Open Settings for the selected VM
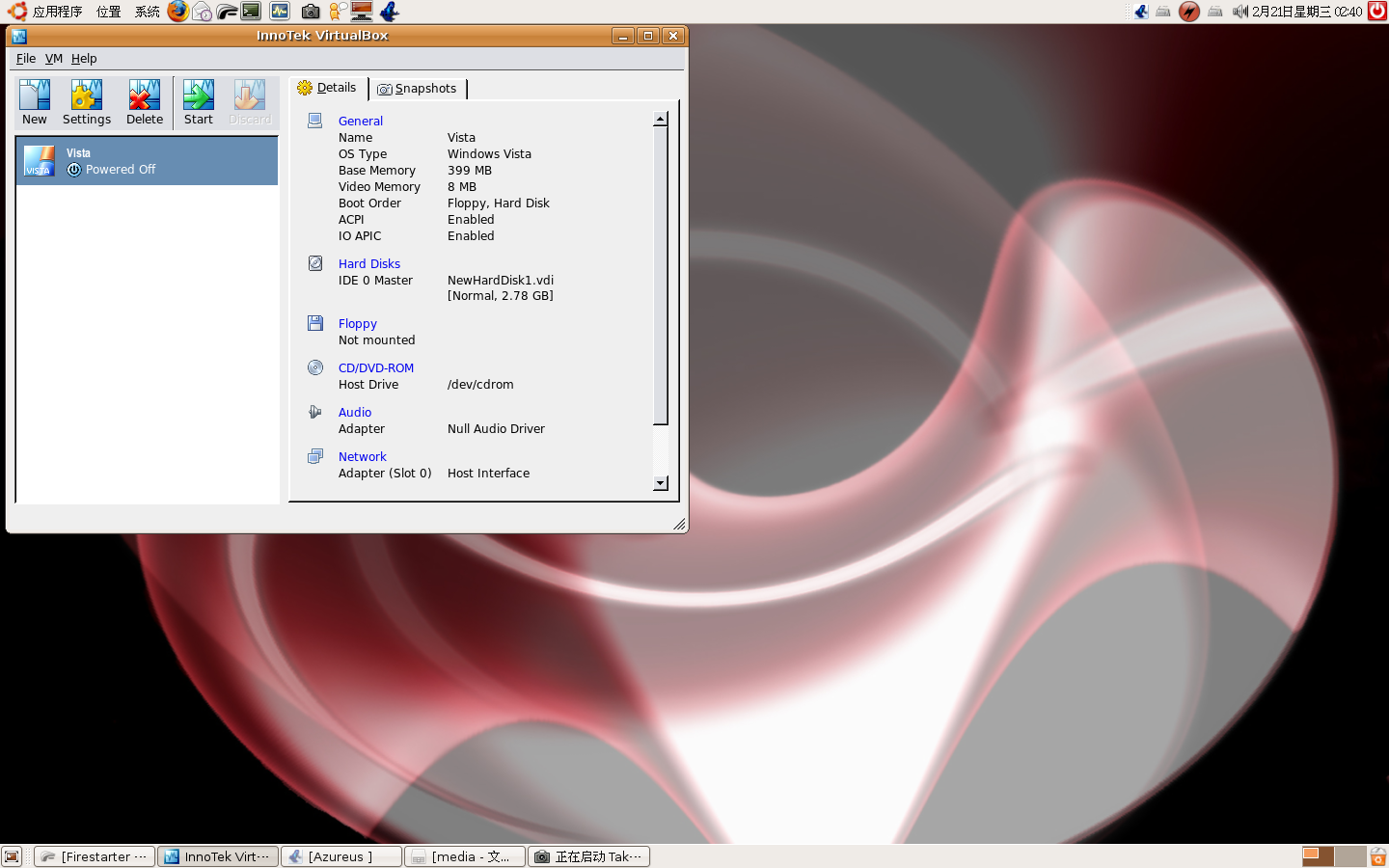Screen dimensions: 1389x868 click(x=87, y=102)
